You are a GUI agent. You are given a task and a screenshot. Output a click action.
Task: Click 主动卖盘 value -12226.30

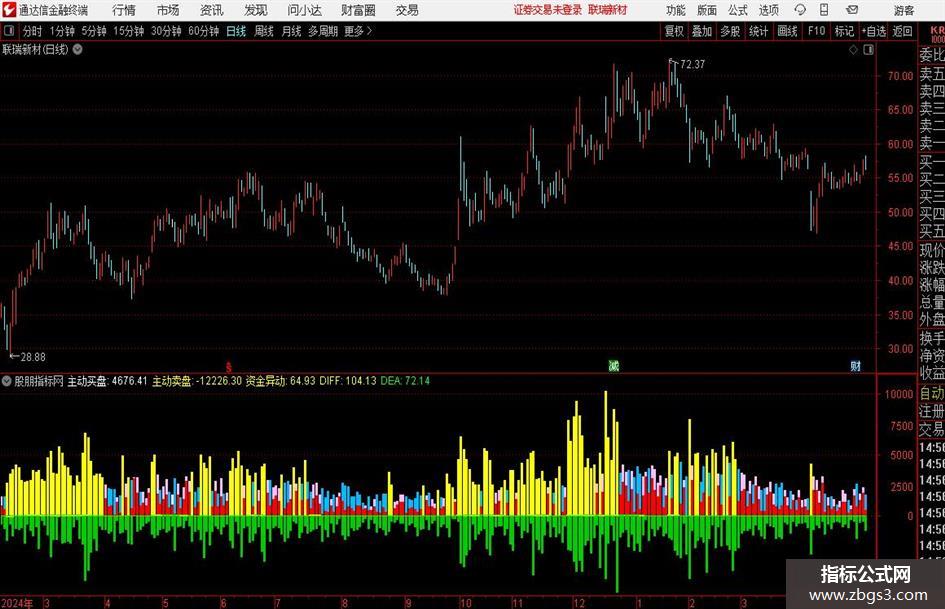[x=218, y=381]
